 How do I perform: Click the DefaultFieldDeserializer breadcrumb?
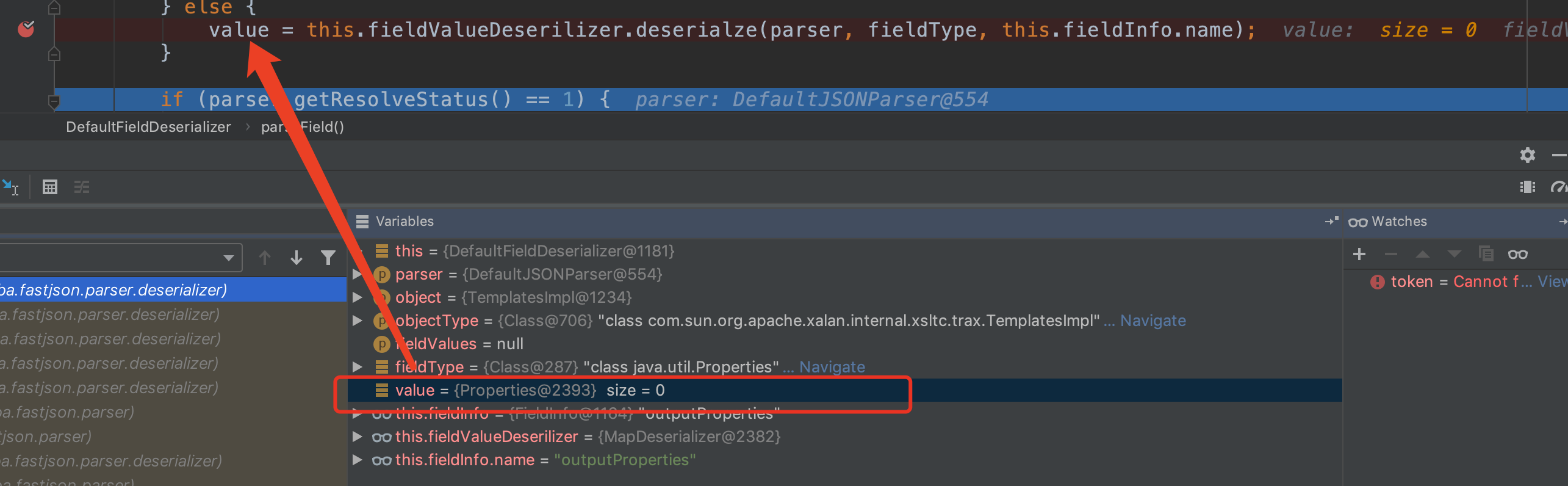[x=148, y=127]
